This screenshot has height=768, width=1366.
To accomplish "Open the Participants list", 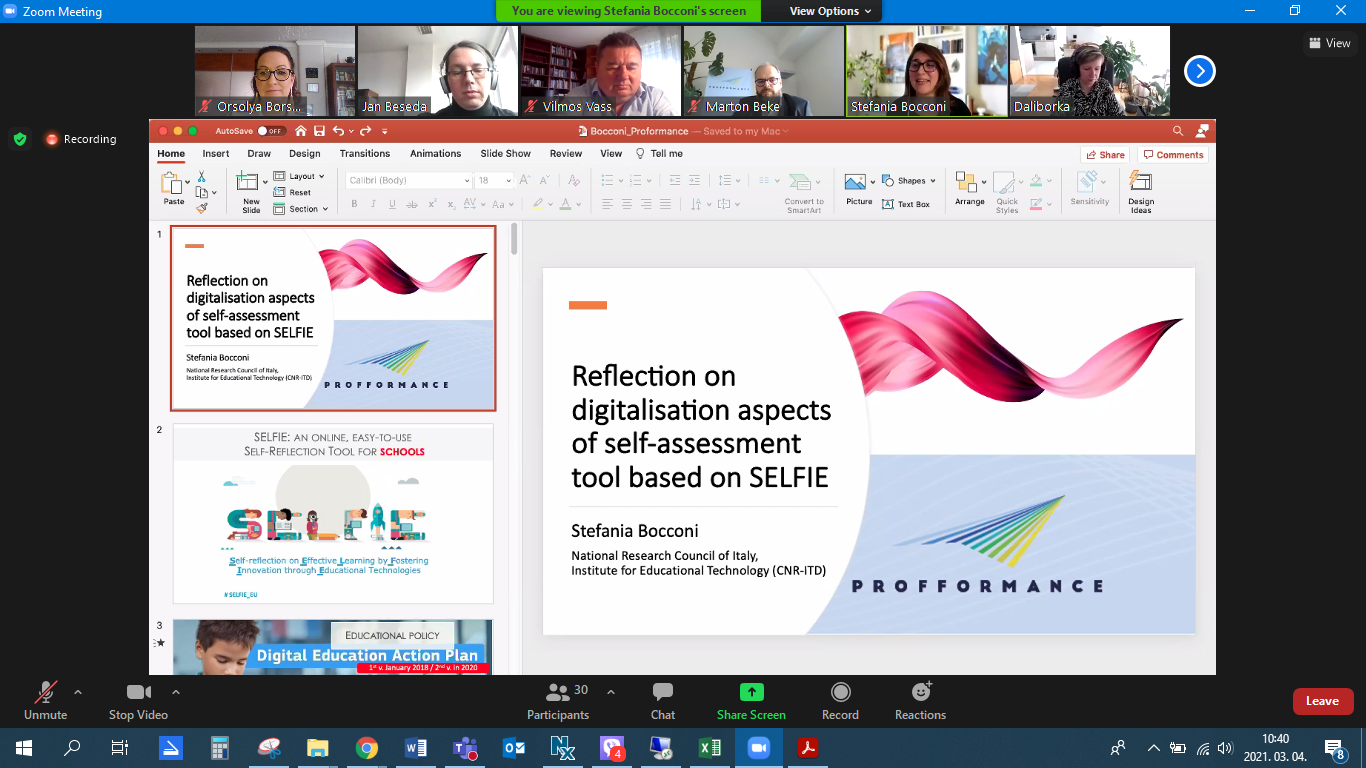I will tap(558, 699).
